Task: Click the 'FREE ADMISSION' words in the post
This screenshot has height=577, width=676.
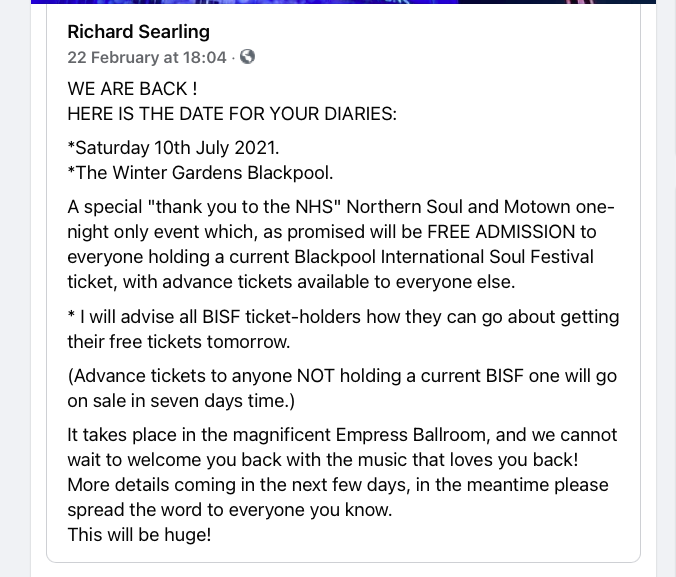Action: pyautogui.click(x=501, y=232)
